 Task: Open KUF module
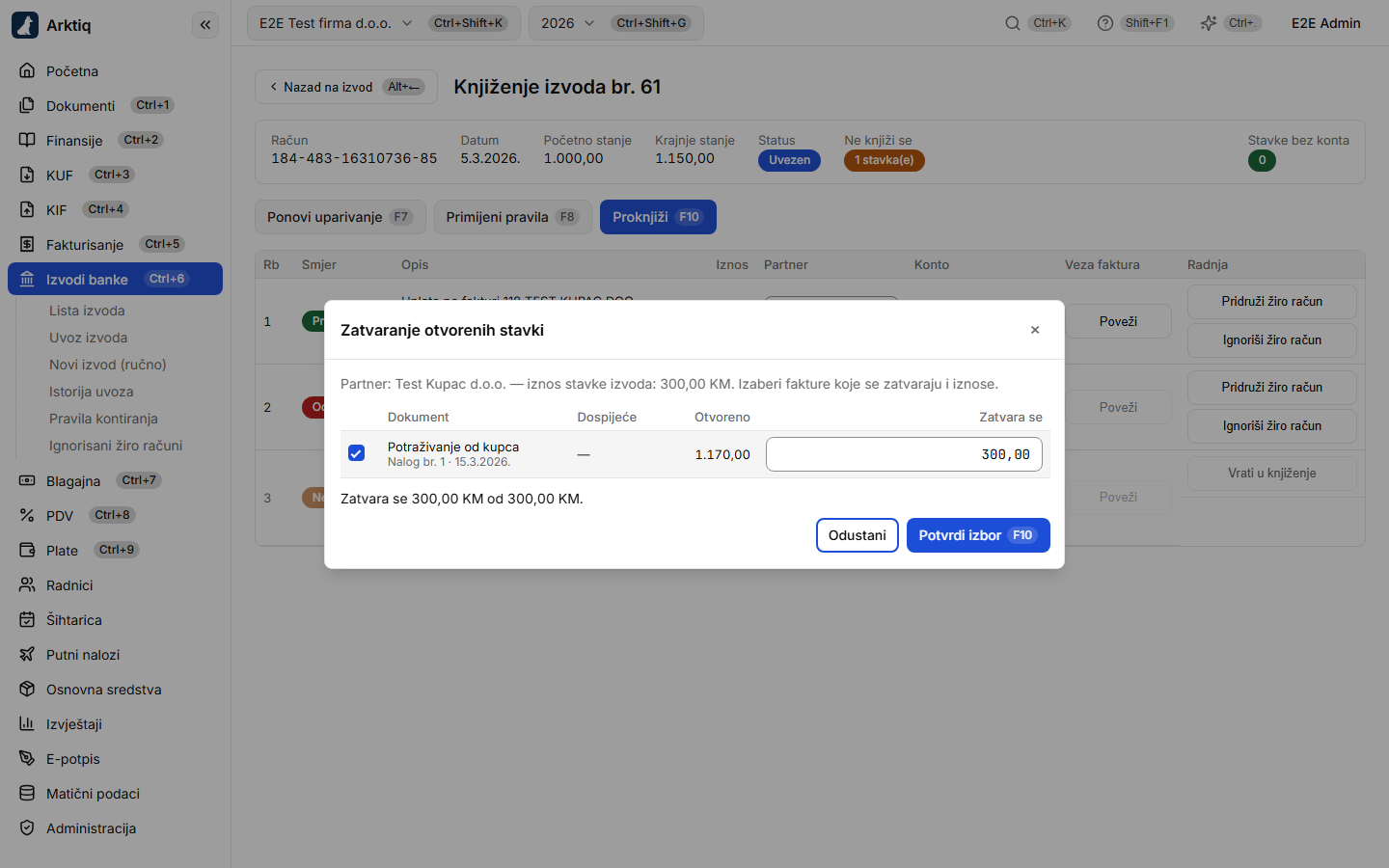coord(115,175)
